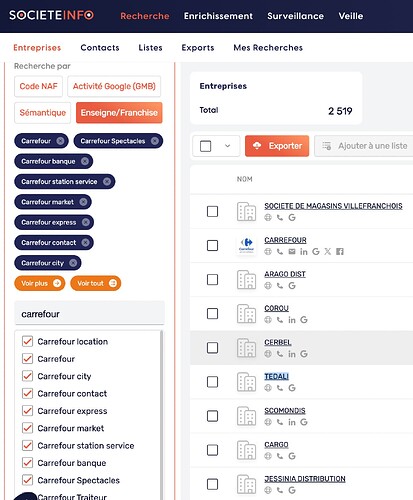Click the LinkedIn icon under CARREFOUR

coord(303,252)
